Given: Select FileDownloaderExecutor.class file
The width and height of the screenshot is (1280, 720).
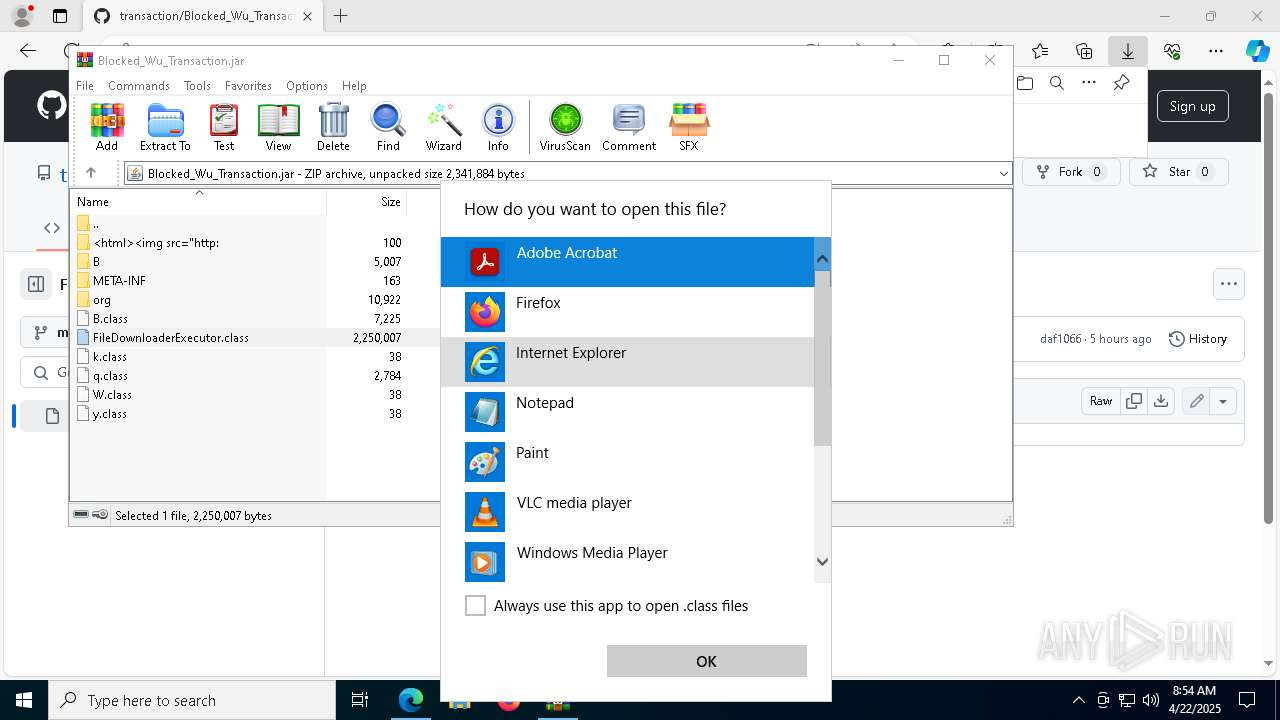Looking at the screenshot, I should coord(170,338).
